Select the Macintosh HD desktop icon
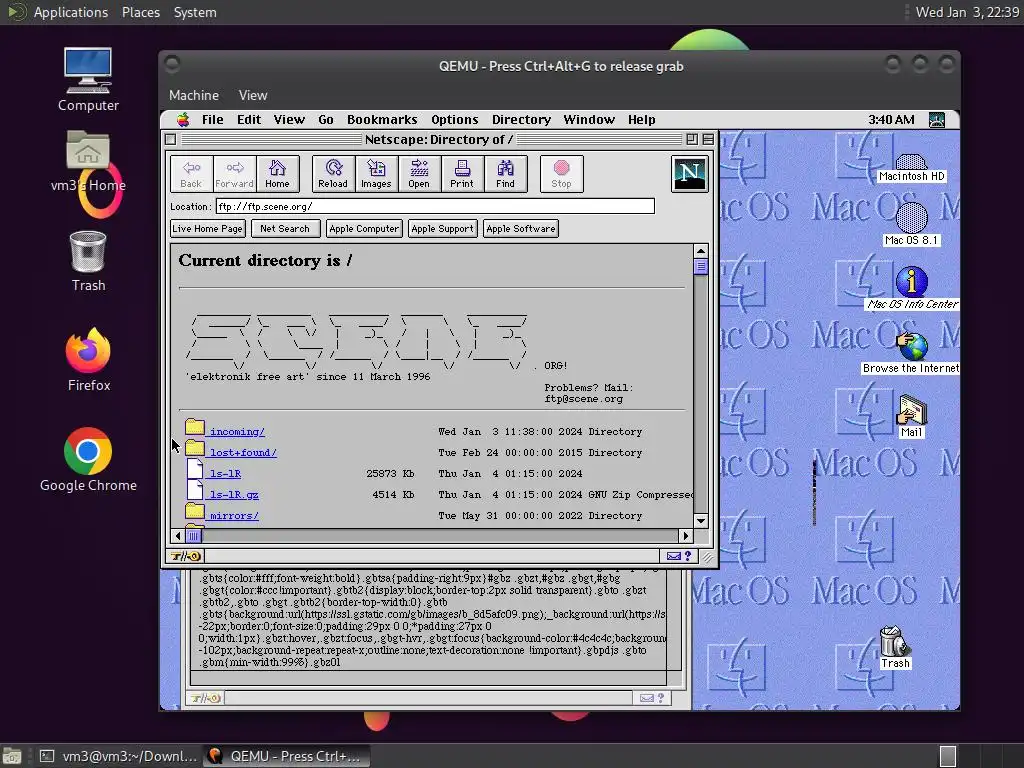This screenshot has width=1024, height=768. point(912,167)
